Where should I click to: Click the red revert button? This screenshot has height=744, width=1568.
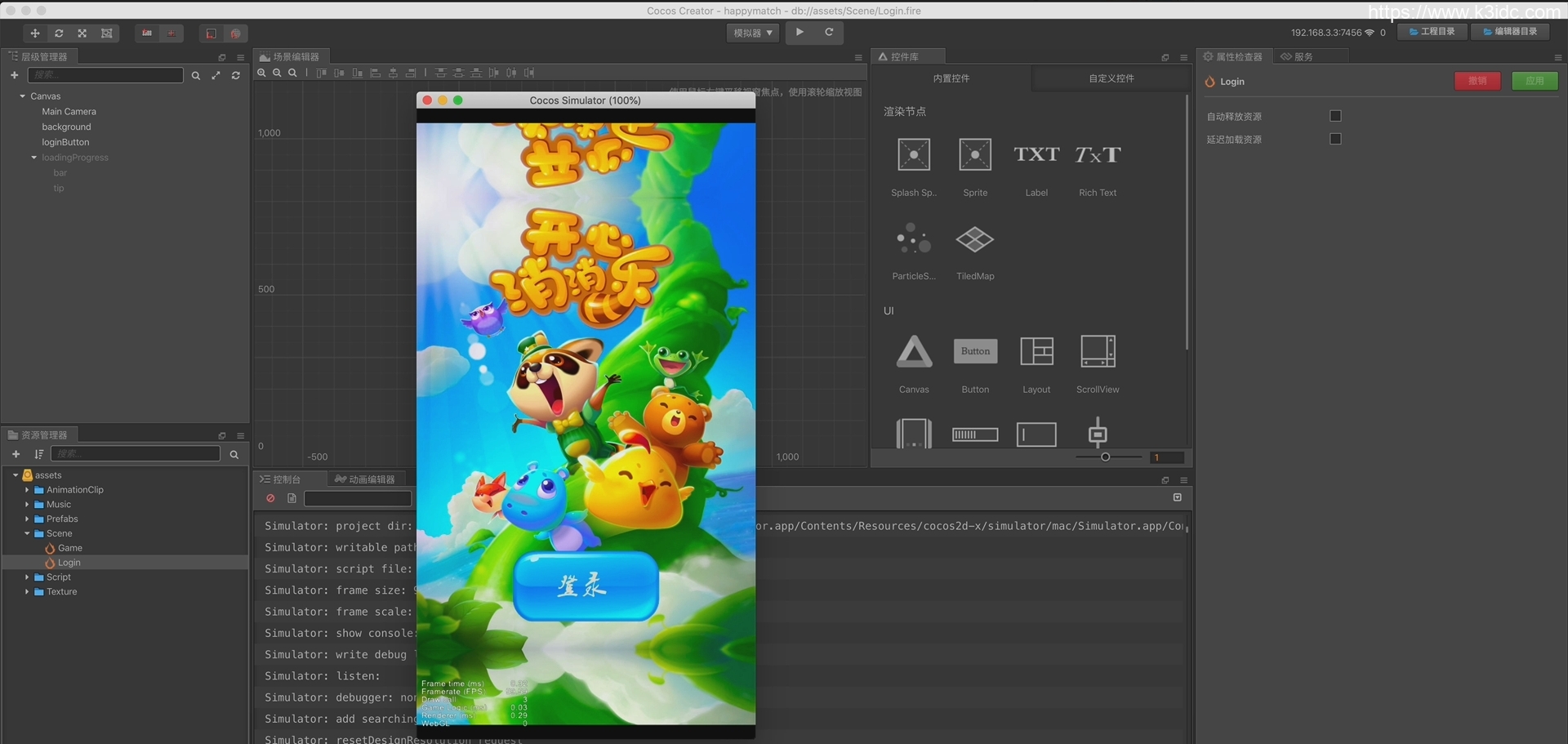(x=1477, y=81)
